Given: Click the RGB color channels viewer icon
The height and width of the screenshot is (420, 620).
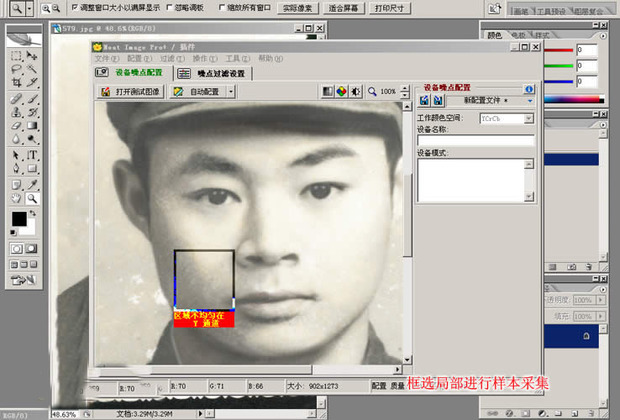Looking at the screenshot, I should (341, 91).
